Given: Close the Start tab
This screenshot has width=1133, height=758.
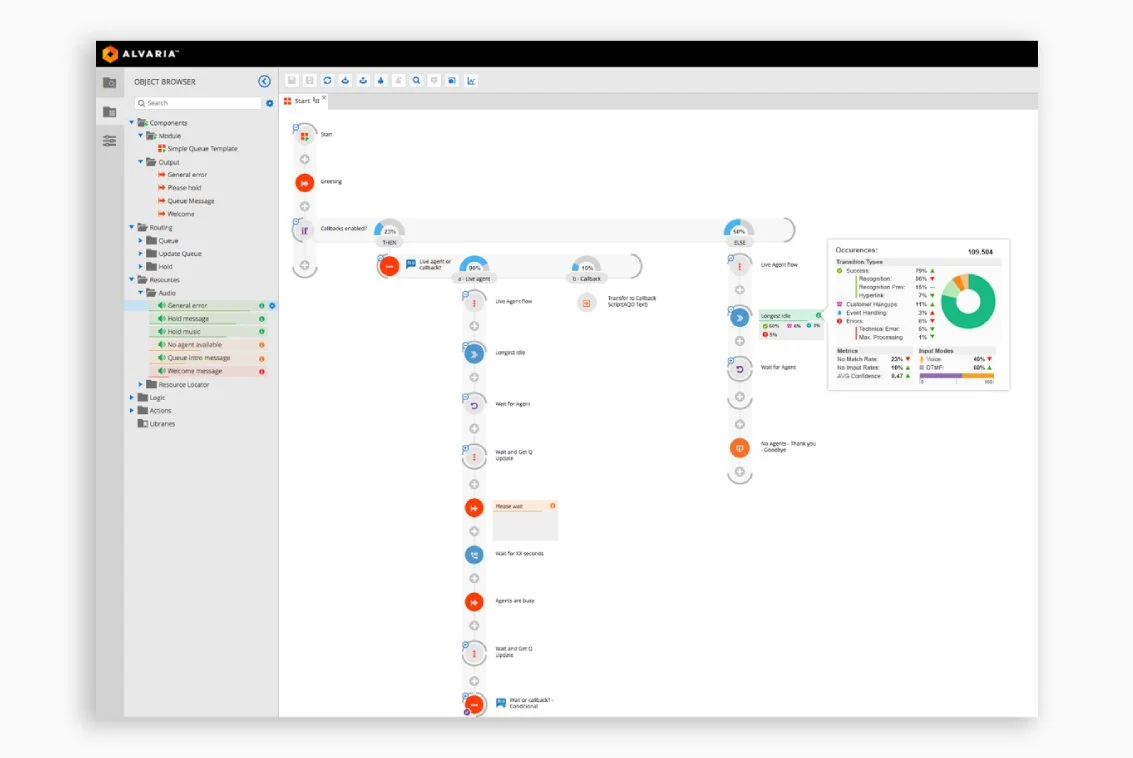Looking at the screenshot, I should click(324, 98).
